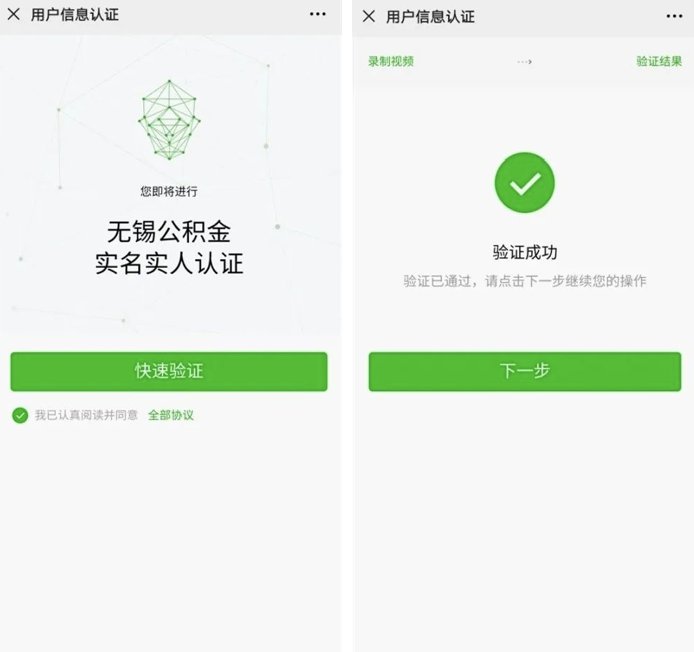Select the 验证结果 step
Viewport: 694px width, 652px height.
point(659,61)
